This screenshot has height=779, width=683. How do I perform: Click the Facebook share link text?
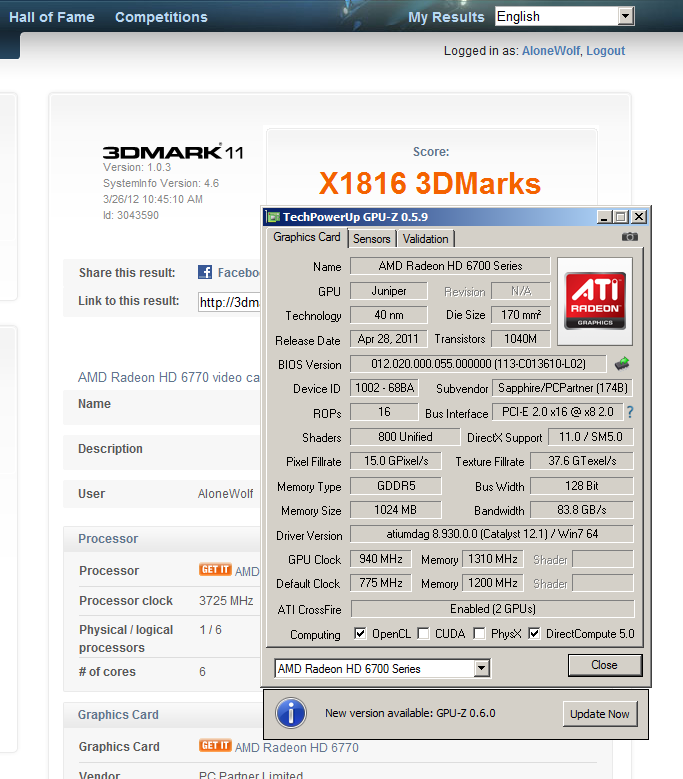pos(238,273)
